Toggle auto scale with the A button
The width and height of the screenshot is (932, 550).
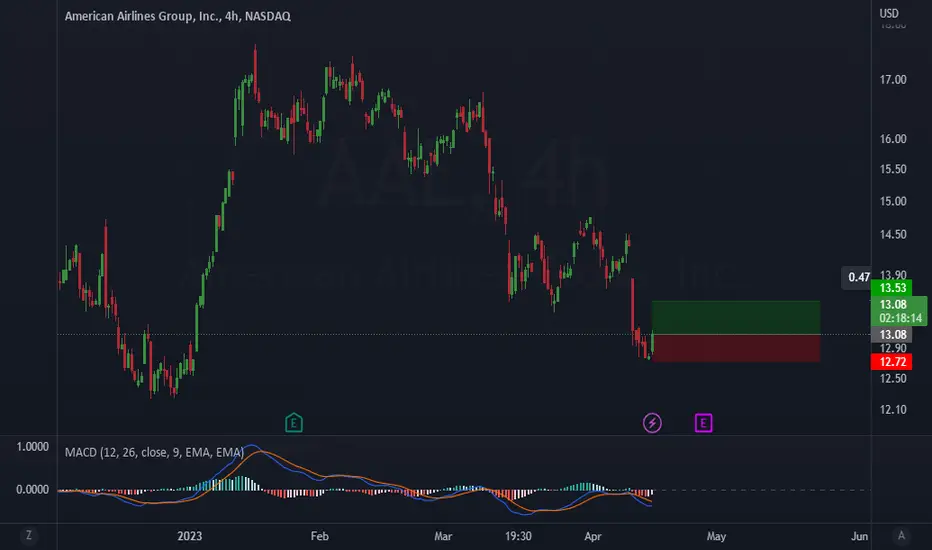901,536
